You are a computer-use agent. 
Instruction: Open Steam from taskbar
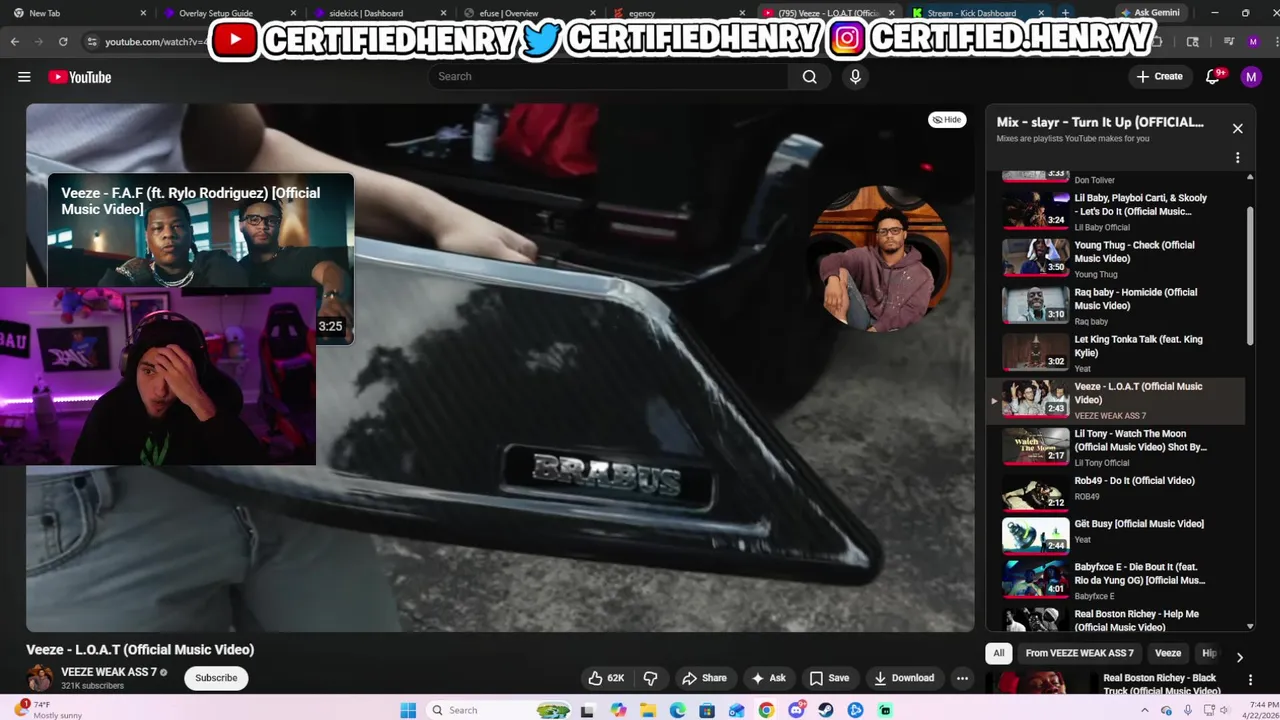826,710
